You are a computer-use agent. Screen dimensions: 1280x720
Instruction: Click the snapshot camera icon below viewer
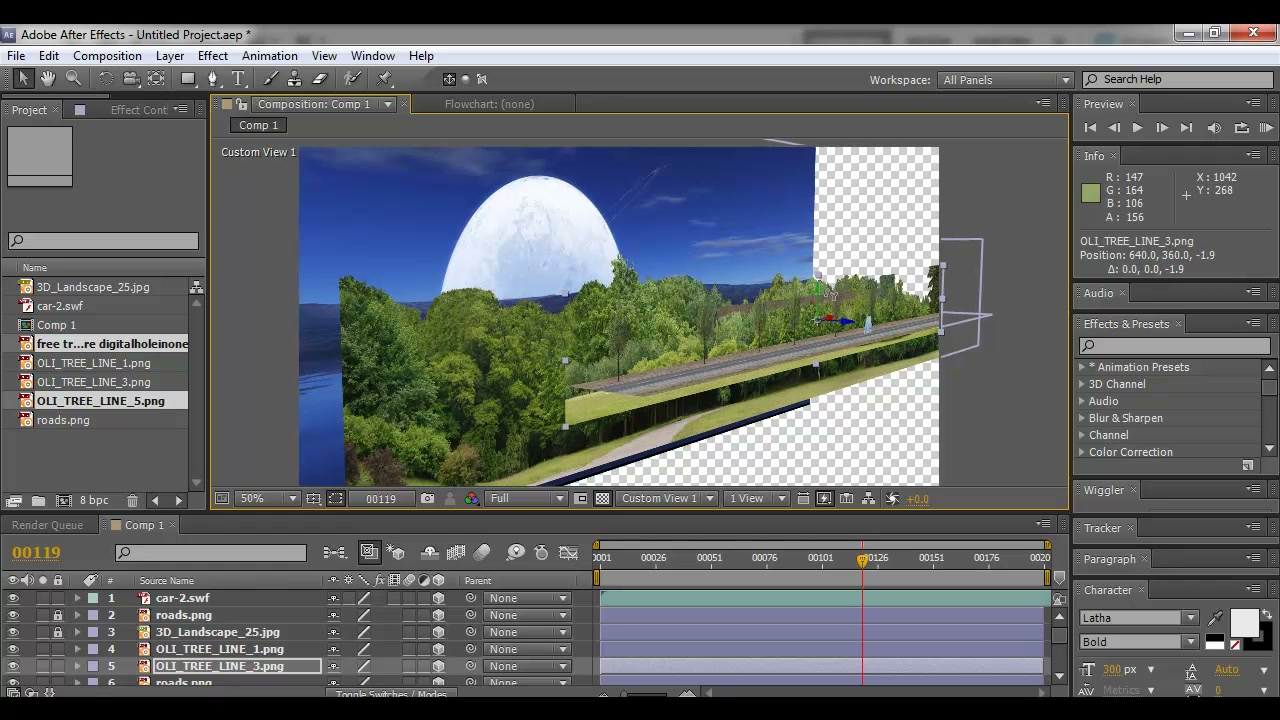click(x=428, y=498)
